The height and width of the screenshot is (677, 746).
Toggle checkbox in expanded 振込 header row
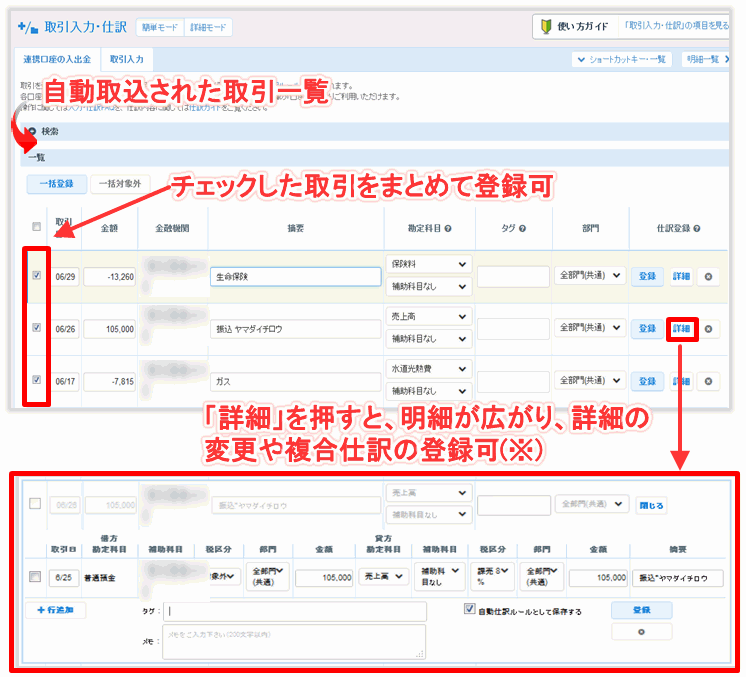35,503
